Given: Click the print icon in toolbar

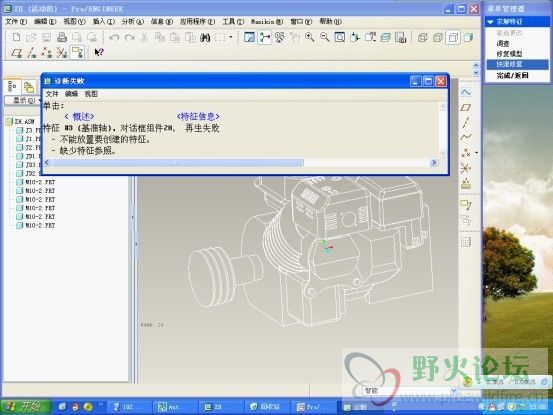Looking at the screenshot, I should tap(62, 37).
